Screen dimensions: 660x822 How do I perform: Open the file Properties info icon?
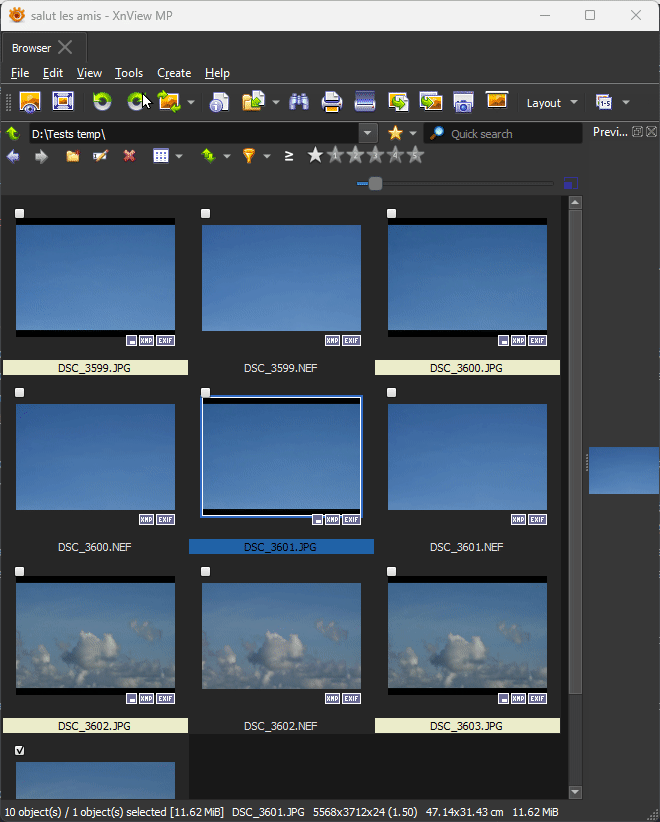coord(219,102)
